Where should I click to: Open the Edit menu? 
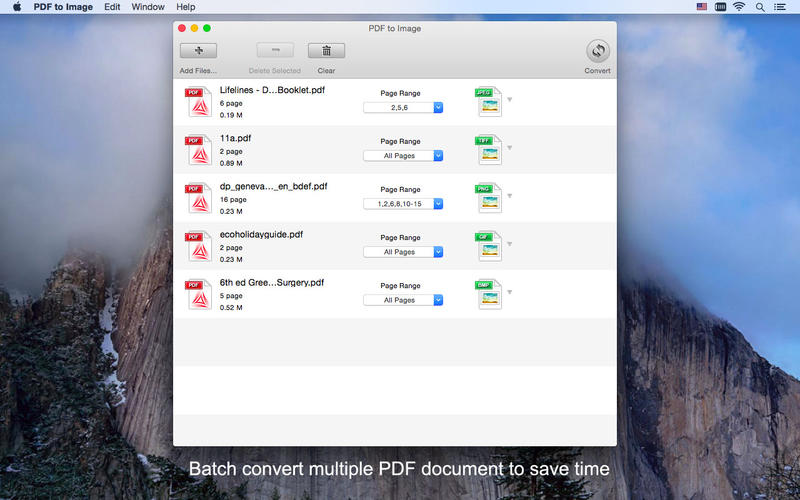click(112, 7)
